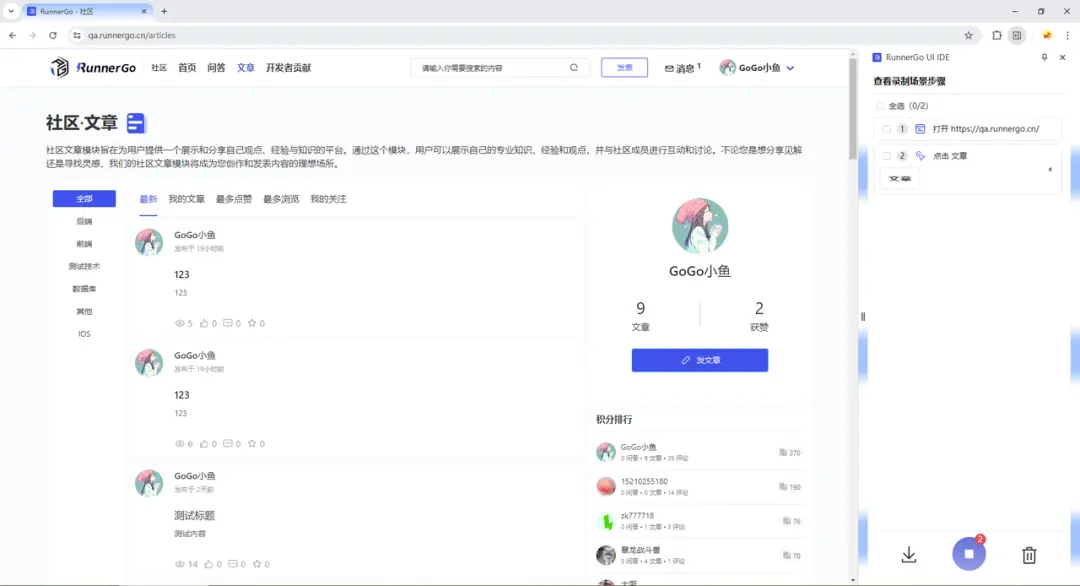Click the blue document icon beside 社区·文章 title
This screenshot has width=1080, height=586.
137,122
